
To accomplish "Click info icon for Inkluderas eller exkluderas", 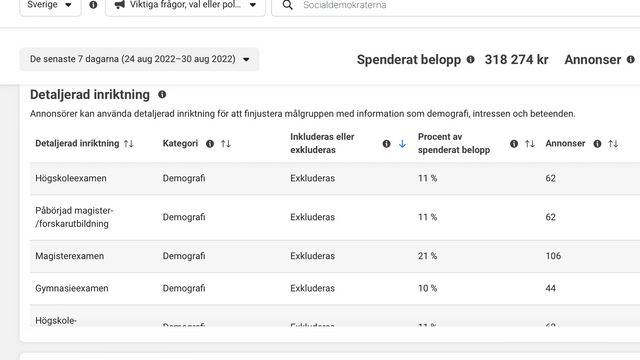I will (387, 144).
